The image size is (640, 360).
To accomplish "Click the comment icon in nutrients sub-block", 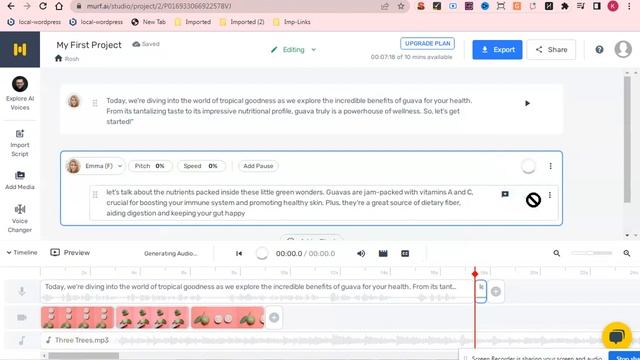I will 505,194.
